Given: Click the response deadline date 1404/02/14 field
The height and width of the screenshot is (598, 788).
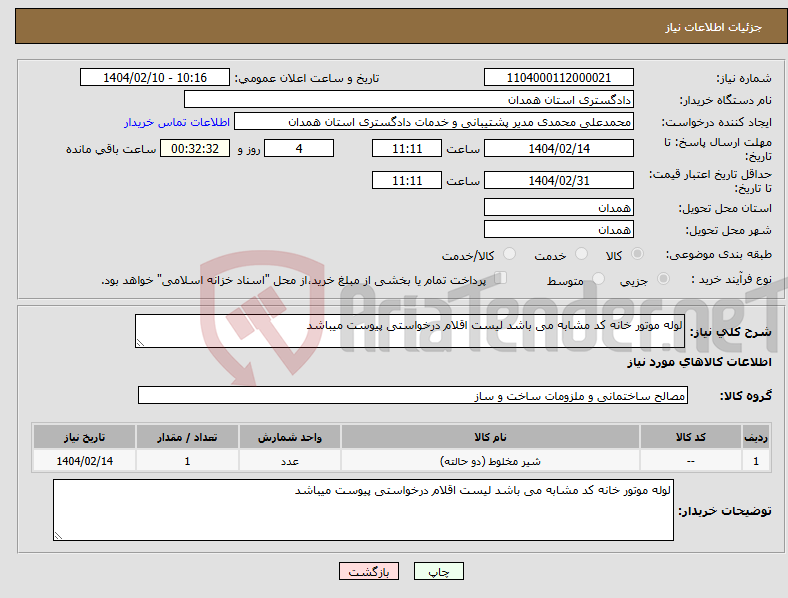Looking at the screenshot, I should tap(558, 149).
